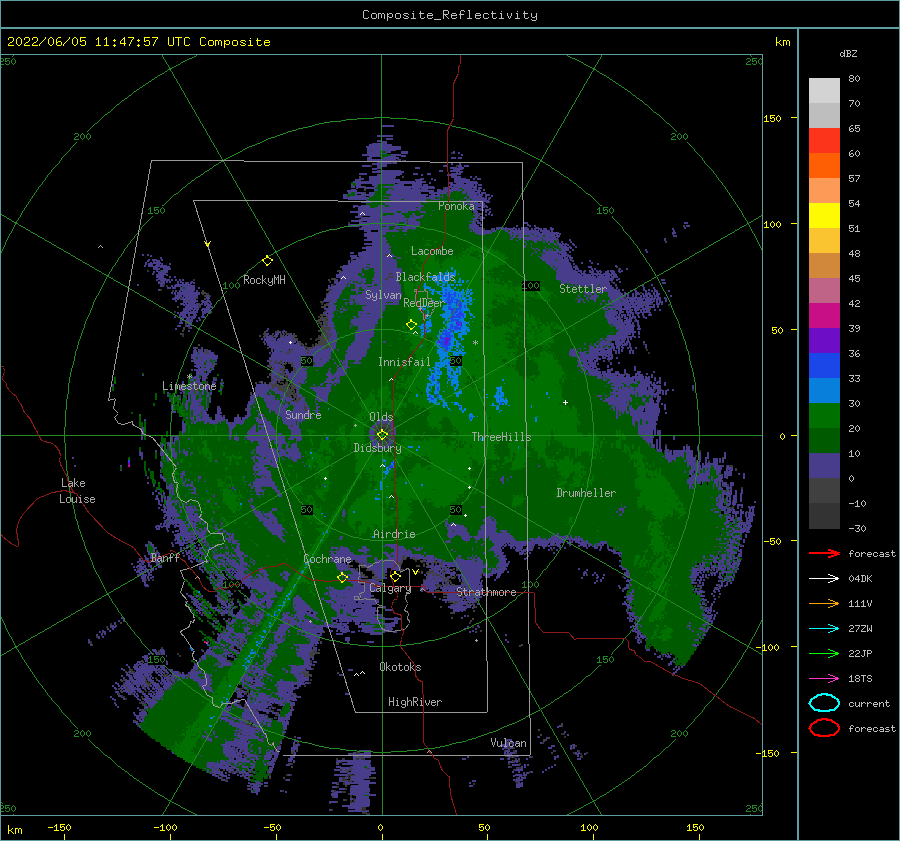The image size is (900, 841).
Task: Click the dBZ heading above the color scale
Action: click(x=848, y=53)
